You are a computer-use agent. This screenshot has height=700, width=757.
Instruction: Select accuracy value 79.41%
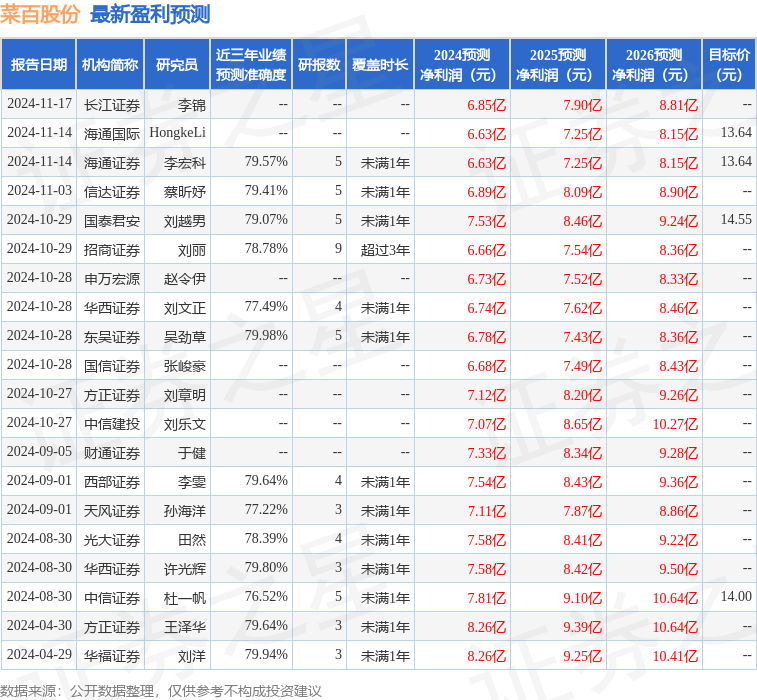pos(266,190)
